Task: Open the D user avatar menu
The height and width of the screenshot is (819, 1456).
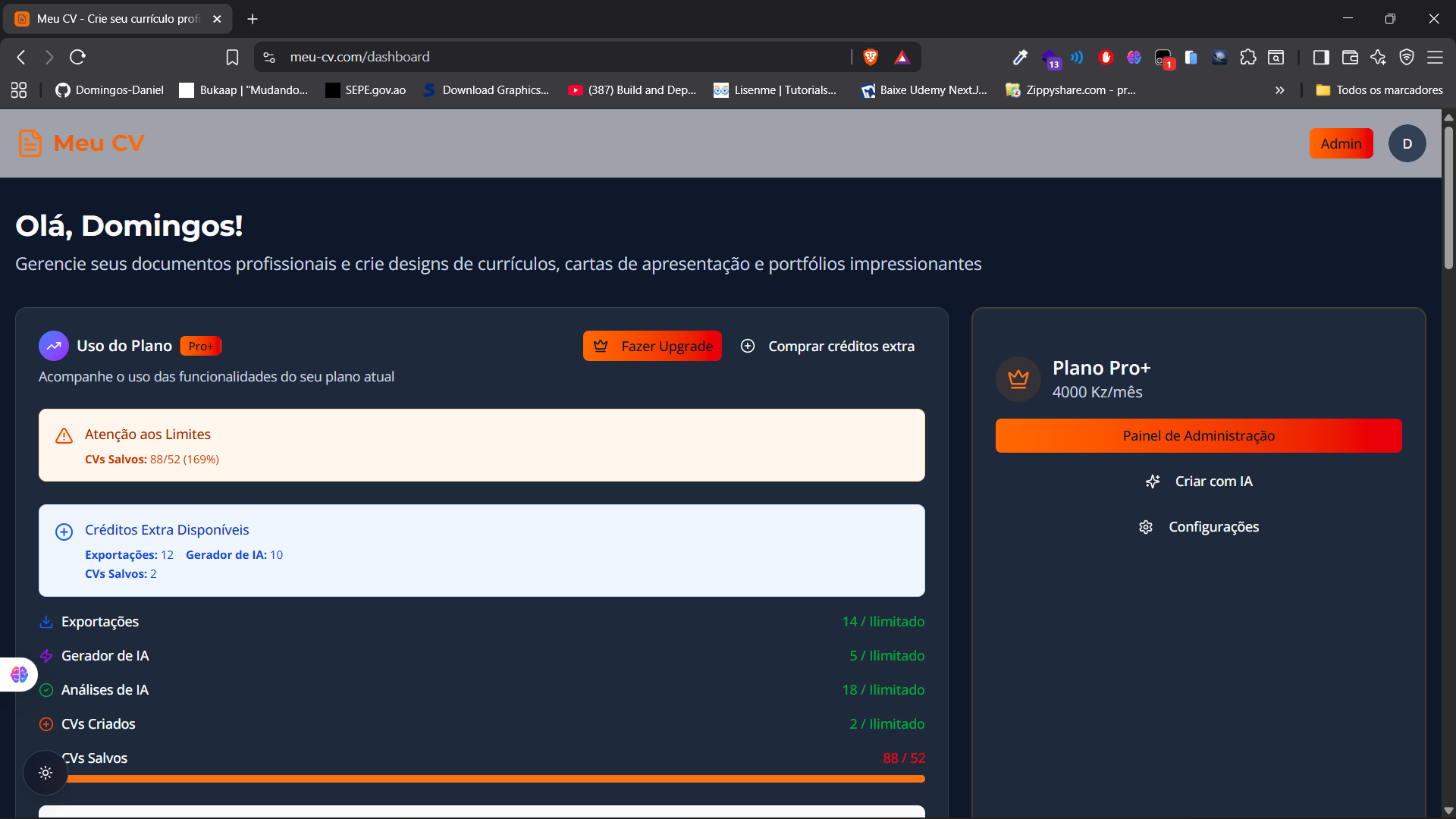Action: [x=1407, y=143]
